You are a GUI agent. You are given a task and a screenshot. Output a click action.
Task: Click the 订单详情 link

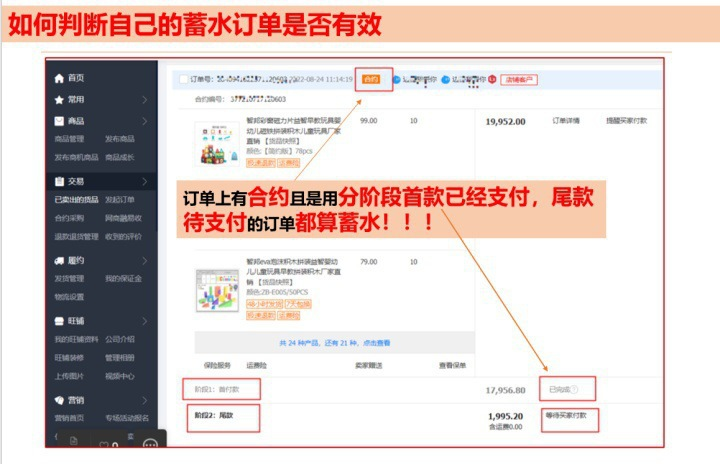pyautogui.click(x=567, y=120)
